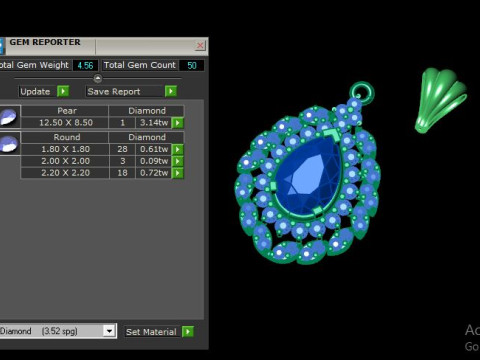The image size is (480, 360).
Task: Select the 1.80 X 1.80 size cell
Action: point(65,149)
